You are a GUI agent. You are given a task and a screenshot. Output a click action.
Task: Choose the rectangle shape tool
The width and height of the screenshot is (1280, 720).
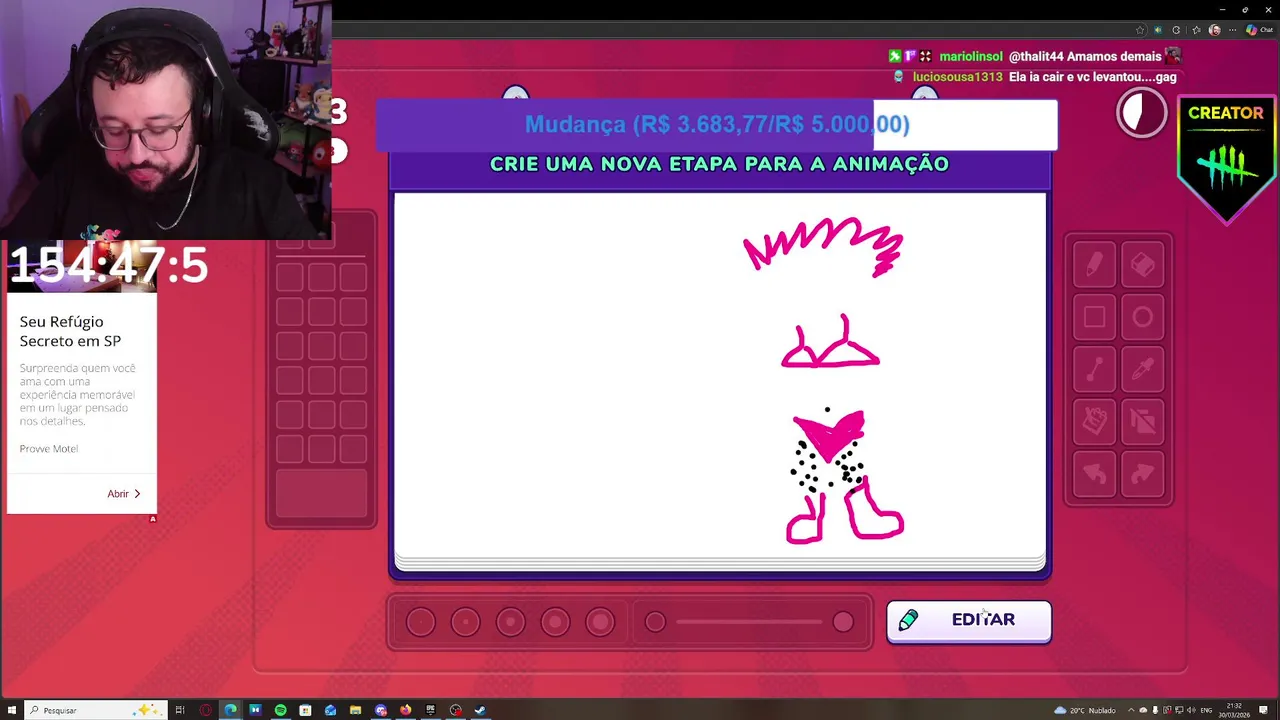click(1094, 317)
